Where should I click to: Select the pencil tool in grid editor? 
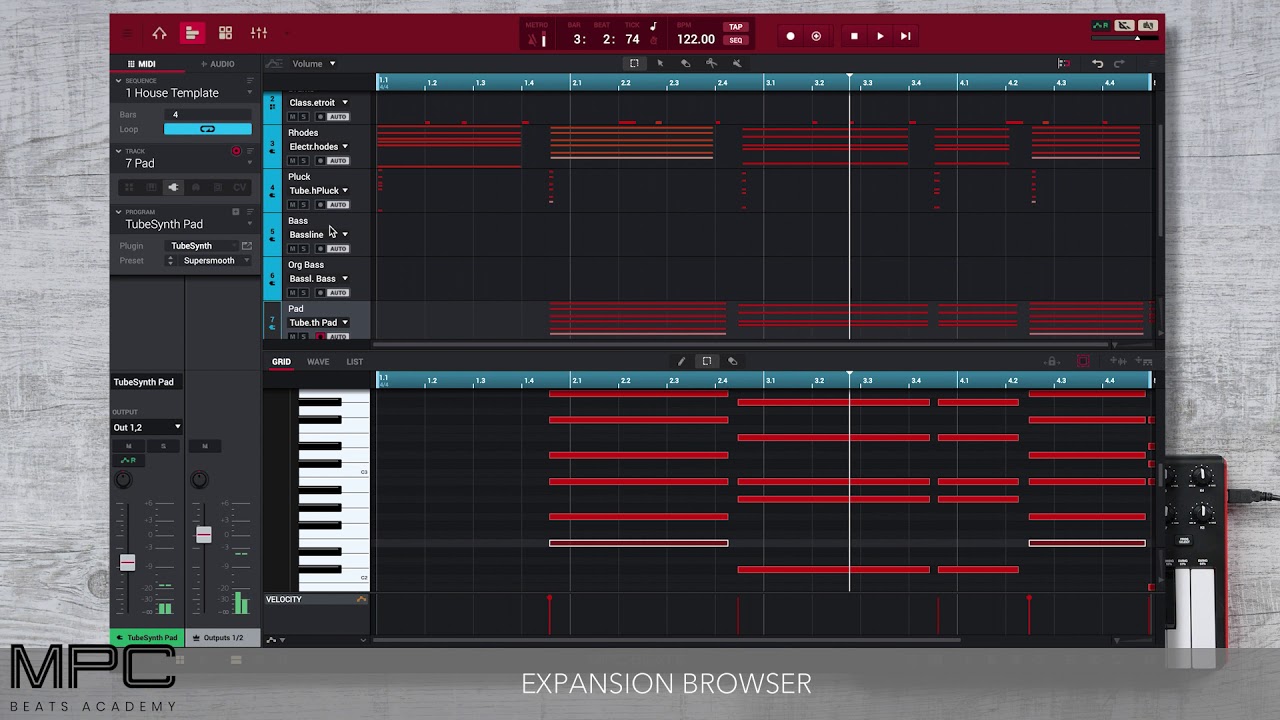(x=681, y=361)
